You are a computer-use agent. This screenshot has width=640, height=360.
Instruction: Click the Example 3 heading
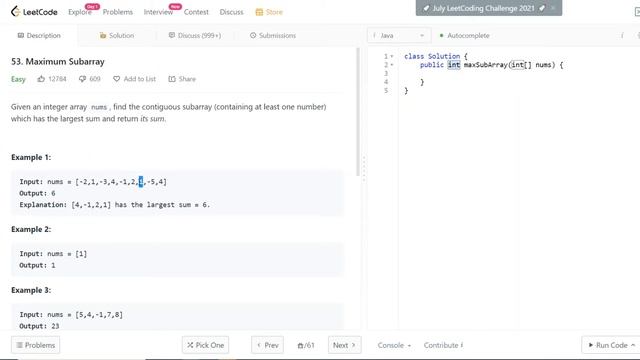point(31,290)
